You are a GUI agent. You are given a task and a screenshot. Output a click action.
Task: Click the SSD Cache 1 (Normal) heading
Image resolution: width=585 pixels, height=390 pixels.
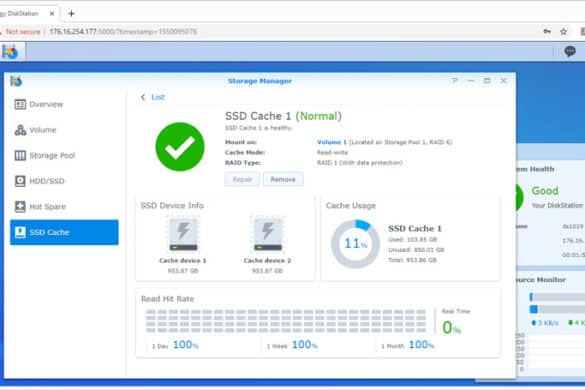[x=283, y=116]
